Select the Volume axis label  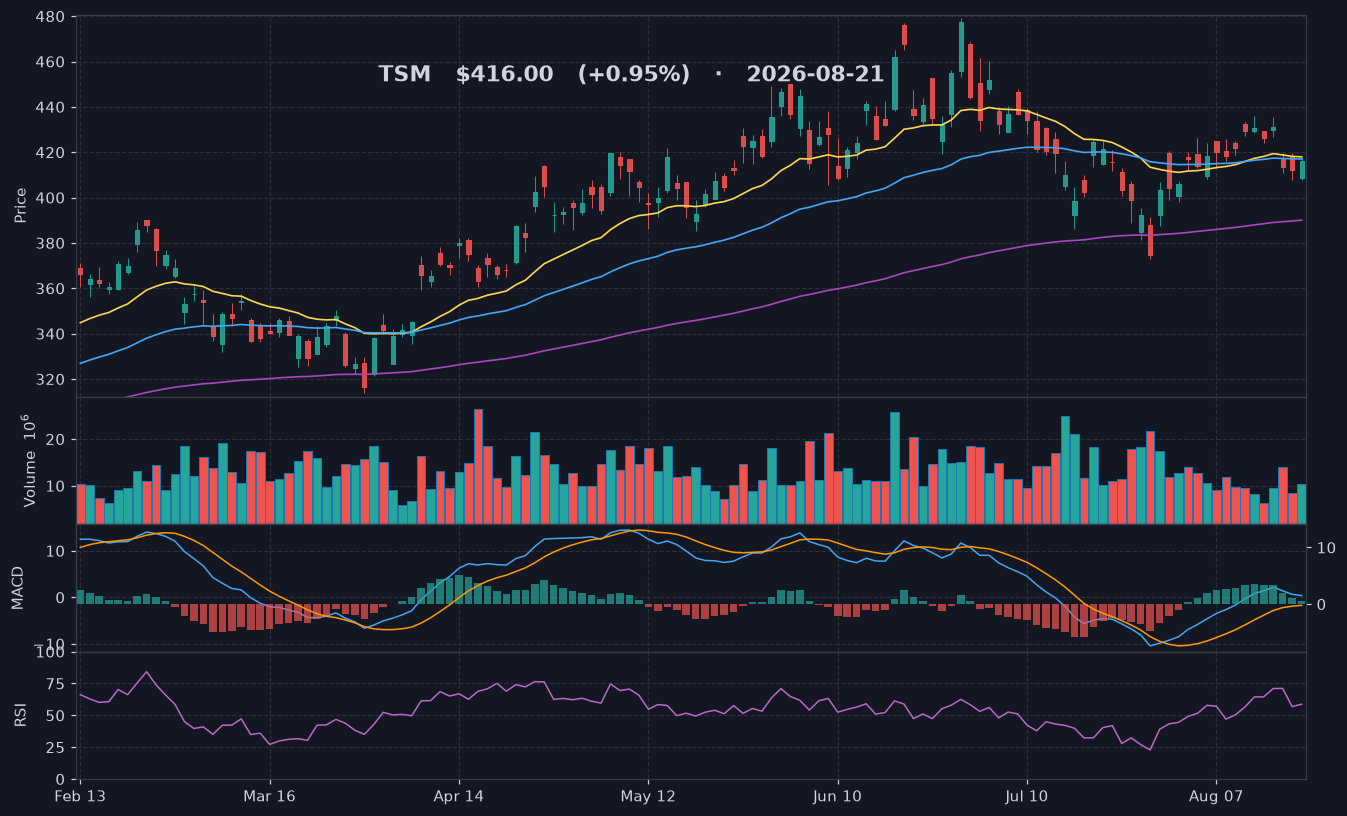[29, 459]
